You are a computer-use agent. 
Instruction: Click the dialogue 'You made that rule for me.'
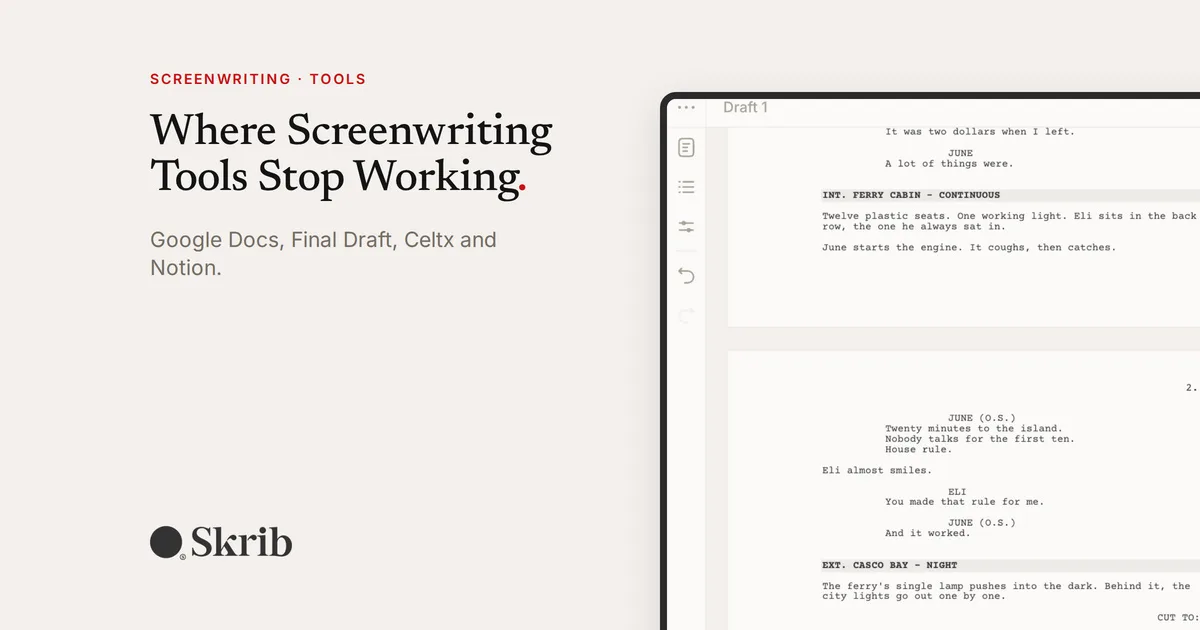coord(964,502)
